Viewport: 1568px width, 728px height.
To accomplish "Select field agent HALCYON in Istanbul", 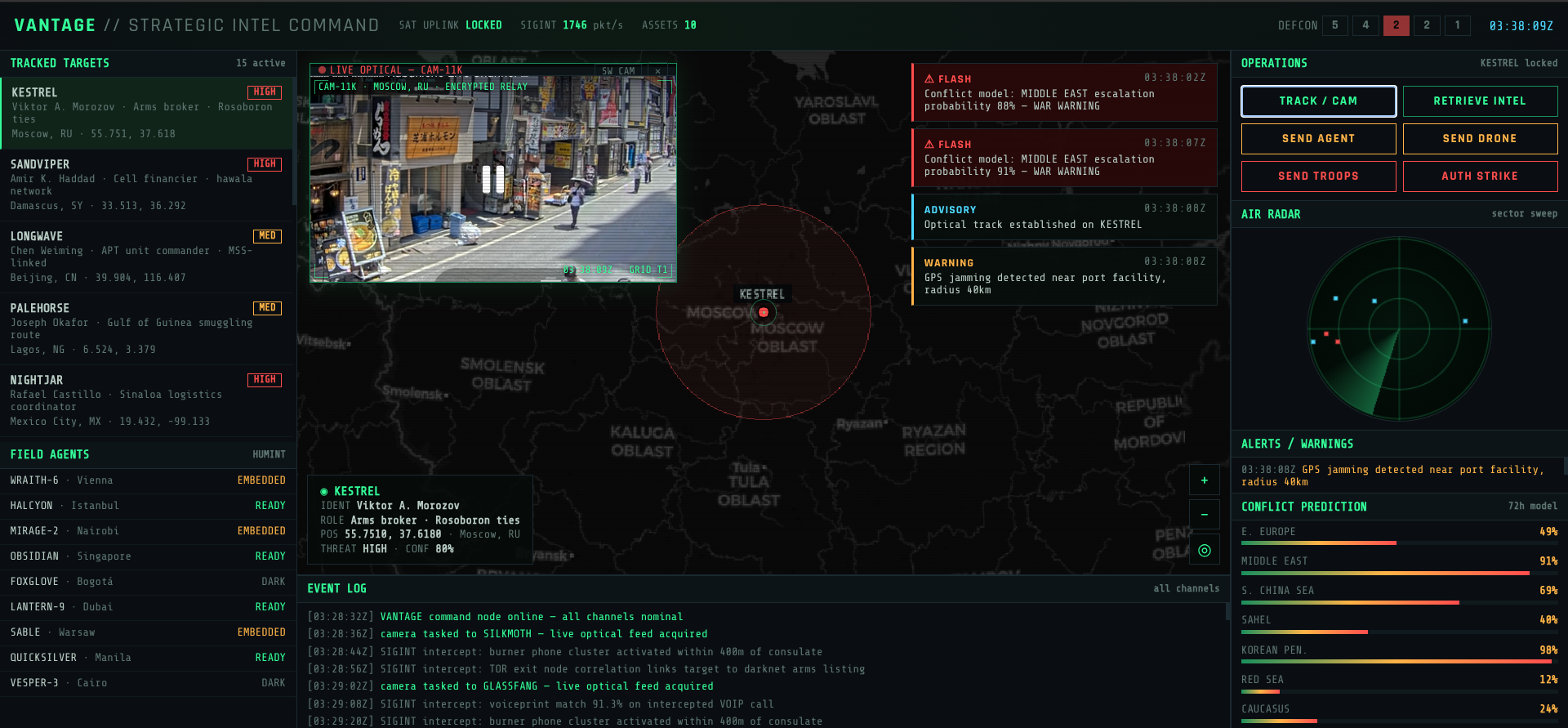I will pyautogui.click(x=147, y=506).
